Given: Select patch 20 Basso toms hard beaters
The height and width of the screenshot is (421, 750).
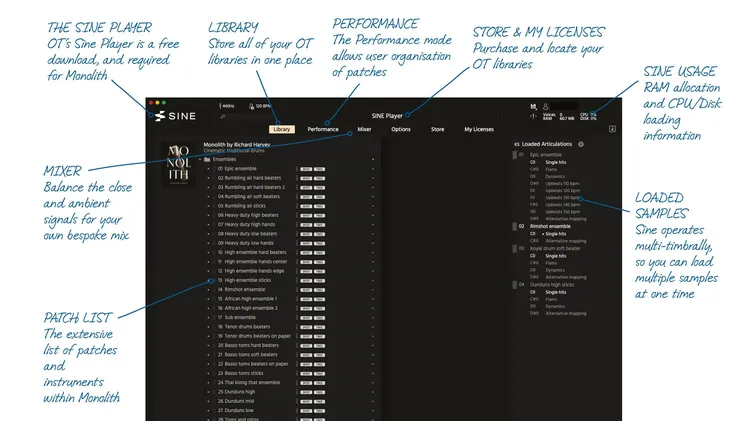Looking at the screenshot, I should click(x=248, y=345).
